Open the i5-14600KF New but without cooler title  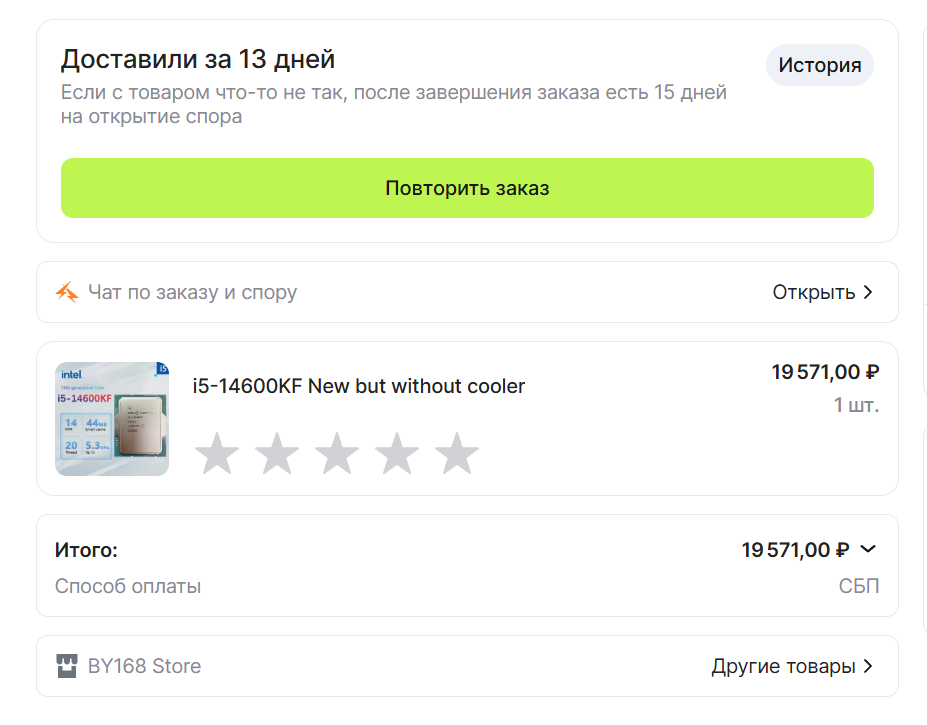click(x=358, y=386)
